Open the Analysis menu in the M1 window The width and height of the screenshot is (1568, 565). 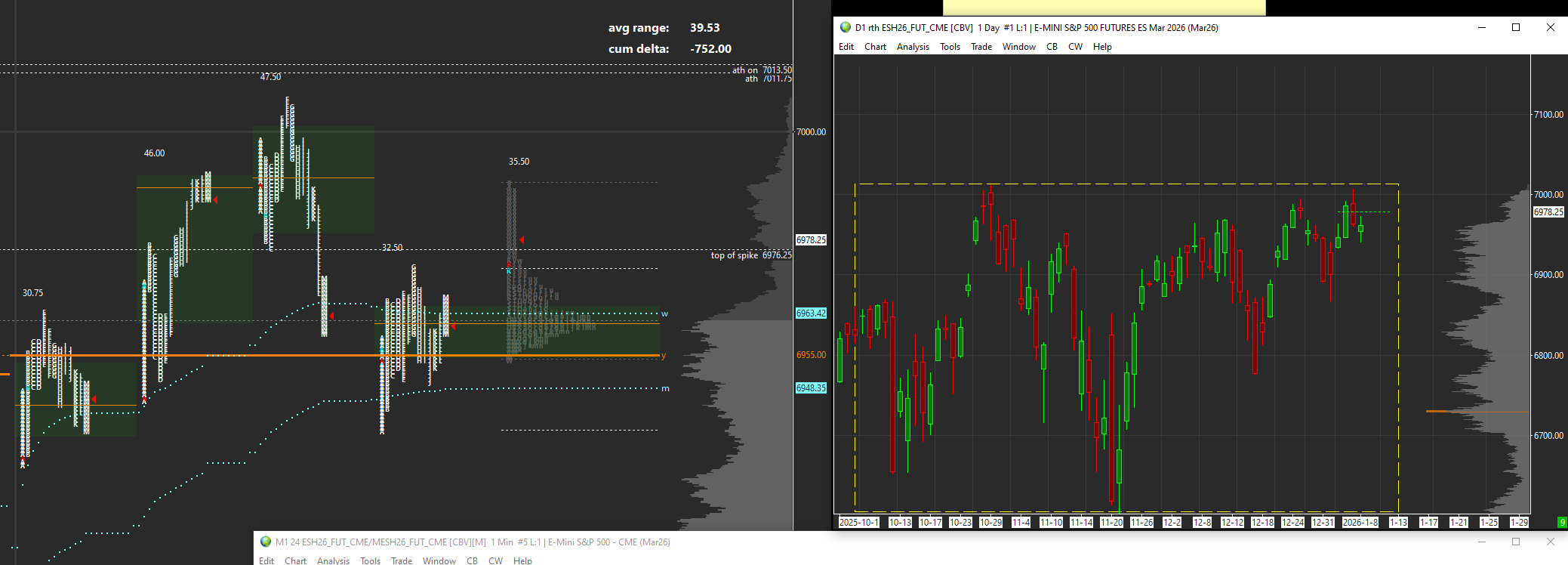tap(333, 560)
